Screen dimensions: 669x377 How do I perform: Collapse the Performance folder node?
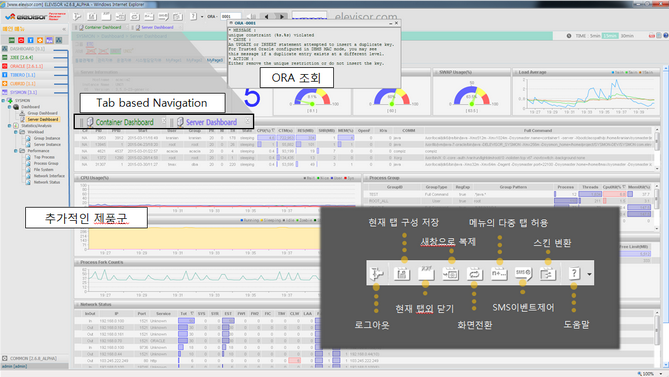(x=16, y=151)
